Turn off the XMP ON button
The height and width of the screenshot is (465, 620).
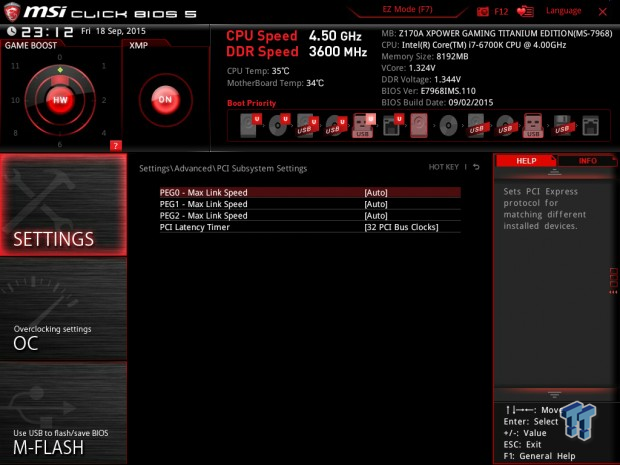click(165, 100)
